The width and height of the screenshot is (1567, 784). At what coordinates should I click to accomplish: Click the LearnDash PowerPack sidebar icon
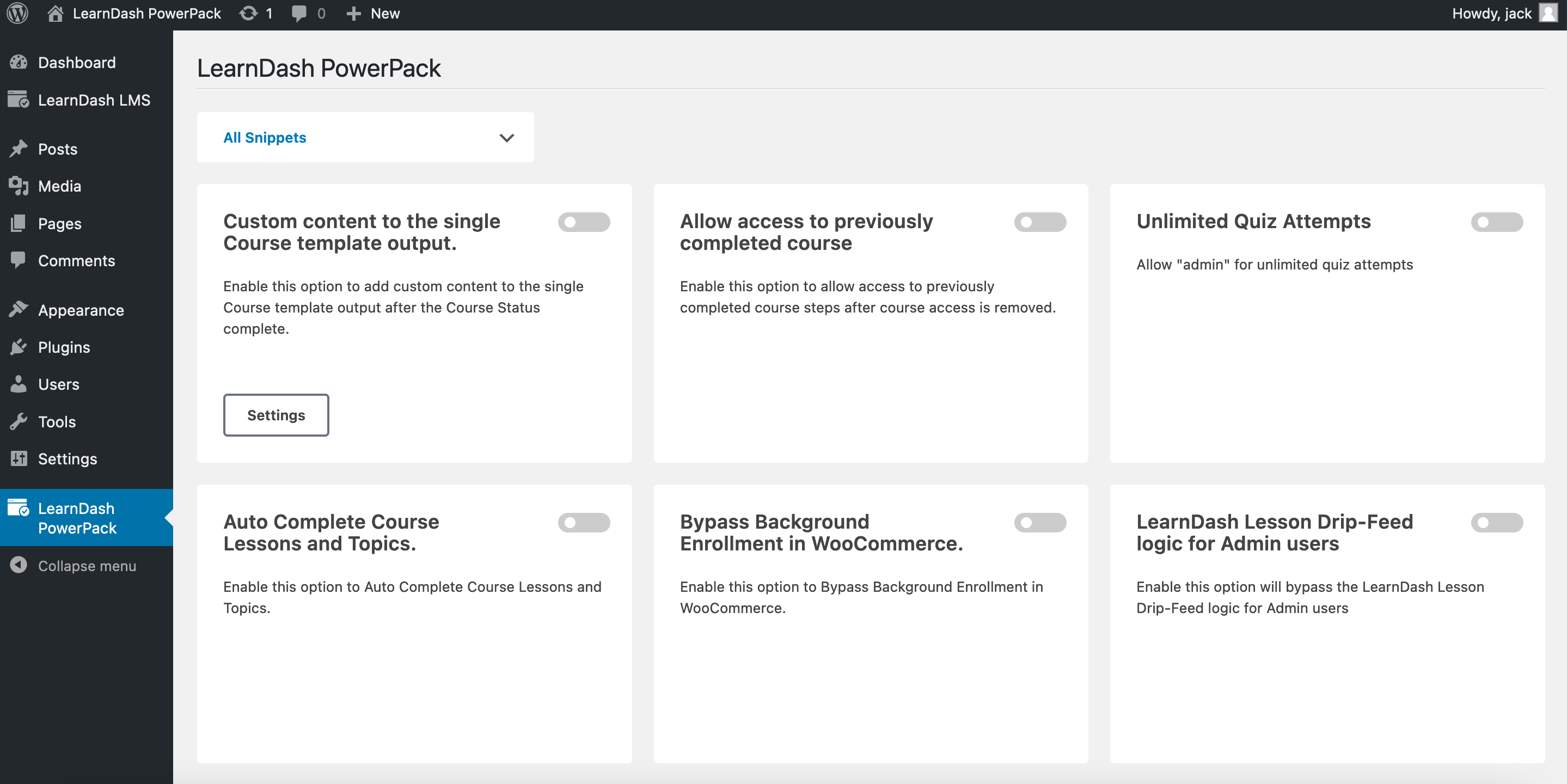tap(19, 508)
